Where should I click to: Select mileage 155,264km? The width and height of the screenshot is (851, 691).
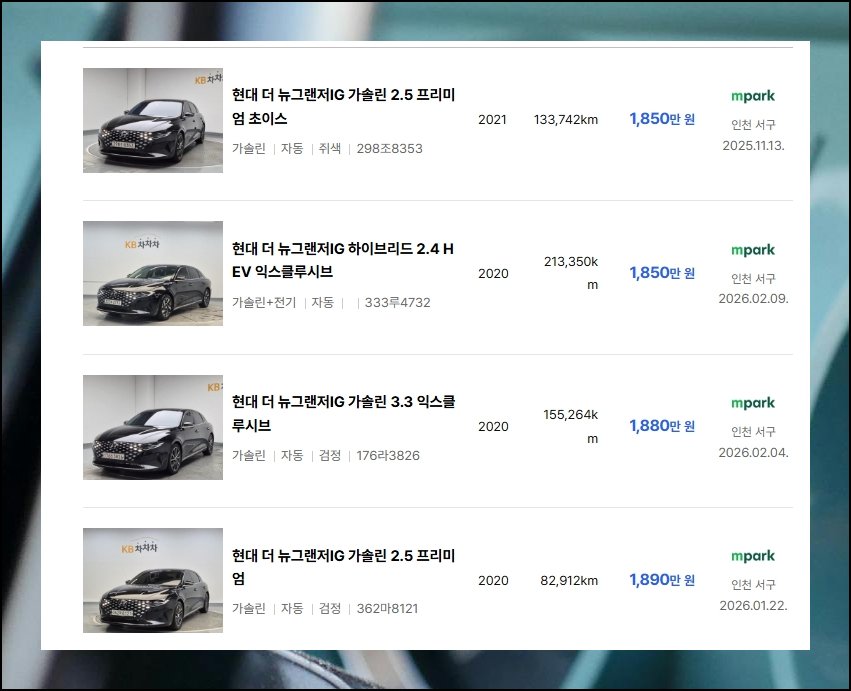point(571,426)
